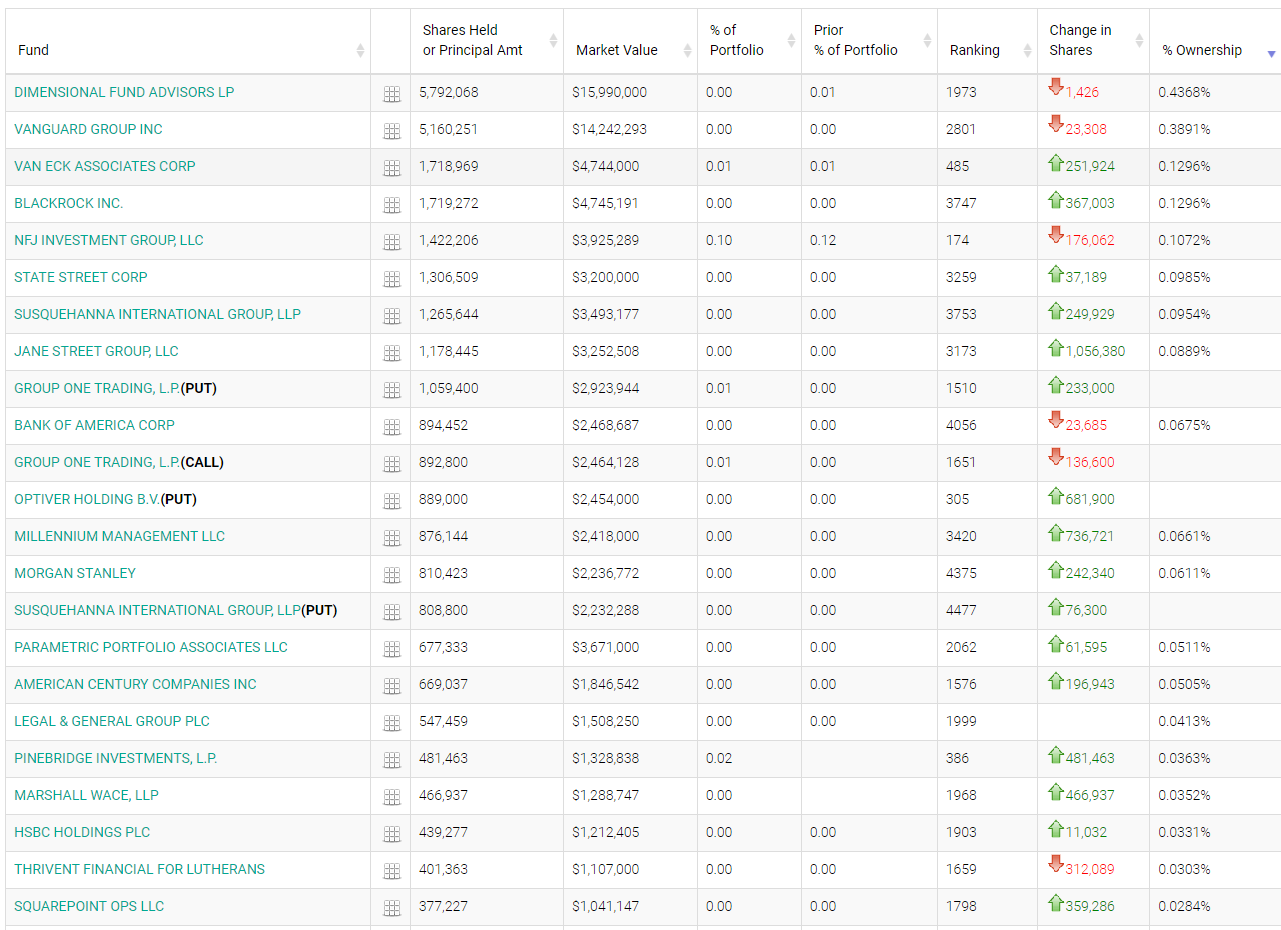Open grid icon for Group One Trading (CALL) row
Viewport: 1281px width, 930px height.
[391, 464]
